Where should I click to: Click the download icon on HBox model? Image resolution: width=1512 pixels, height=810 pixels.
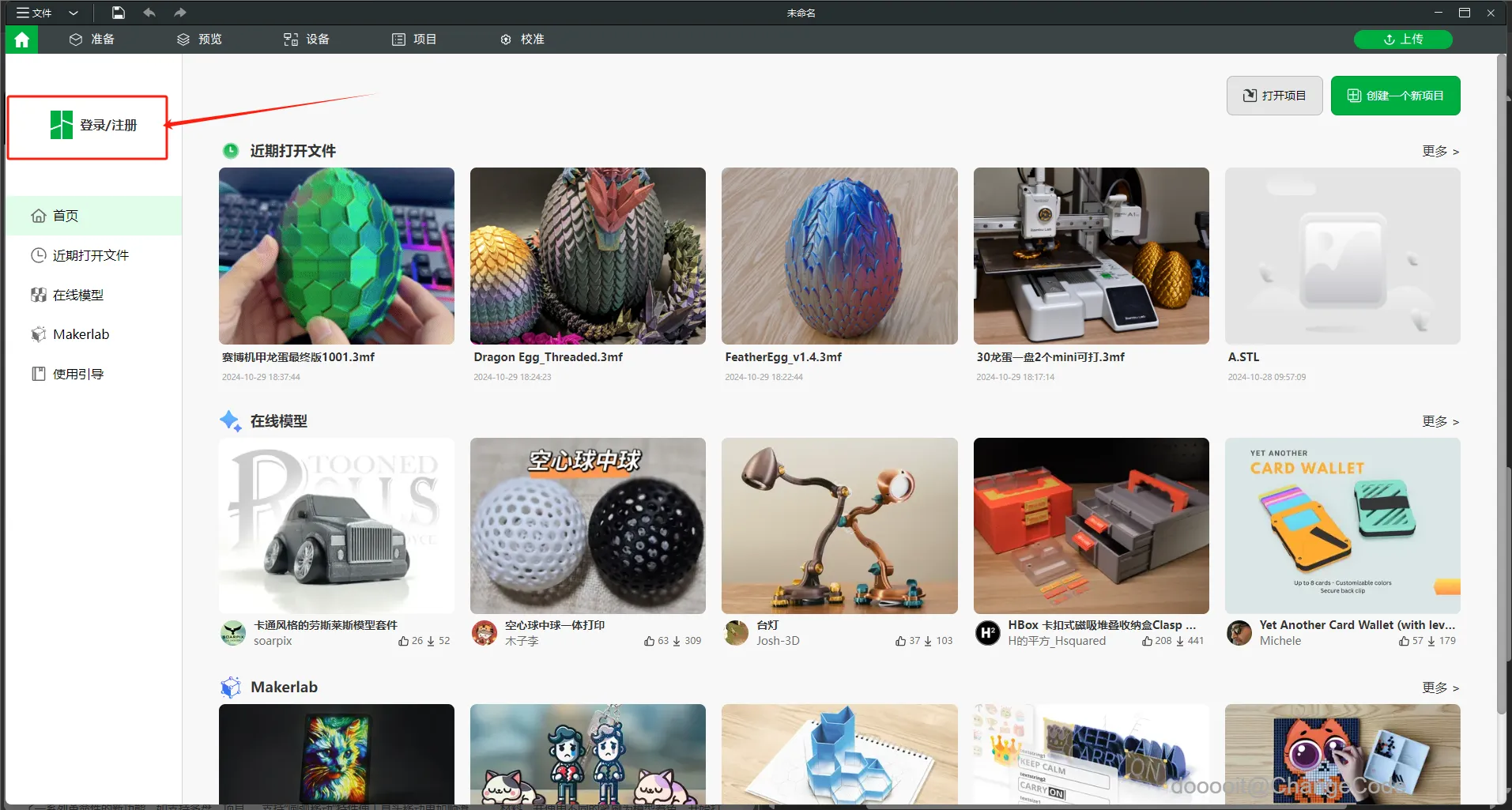(1180, 641)
